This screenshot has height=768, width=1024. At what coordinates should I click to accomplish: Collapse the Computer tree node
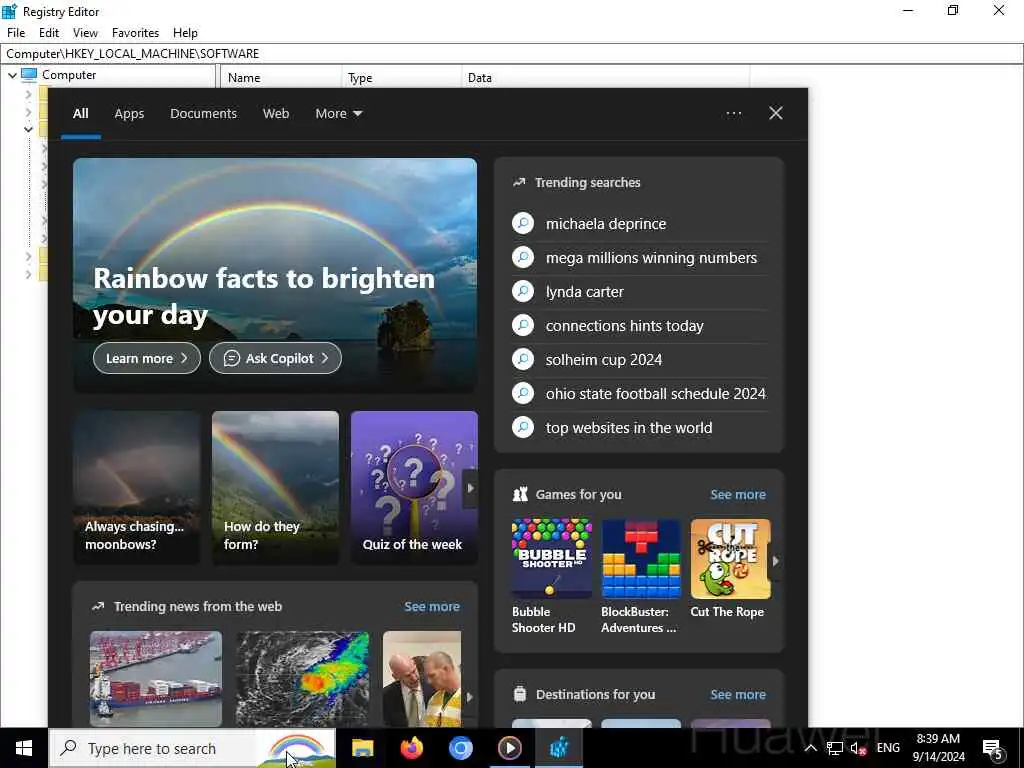click(12, 75)
